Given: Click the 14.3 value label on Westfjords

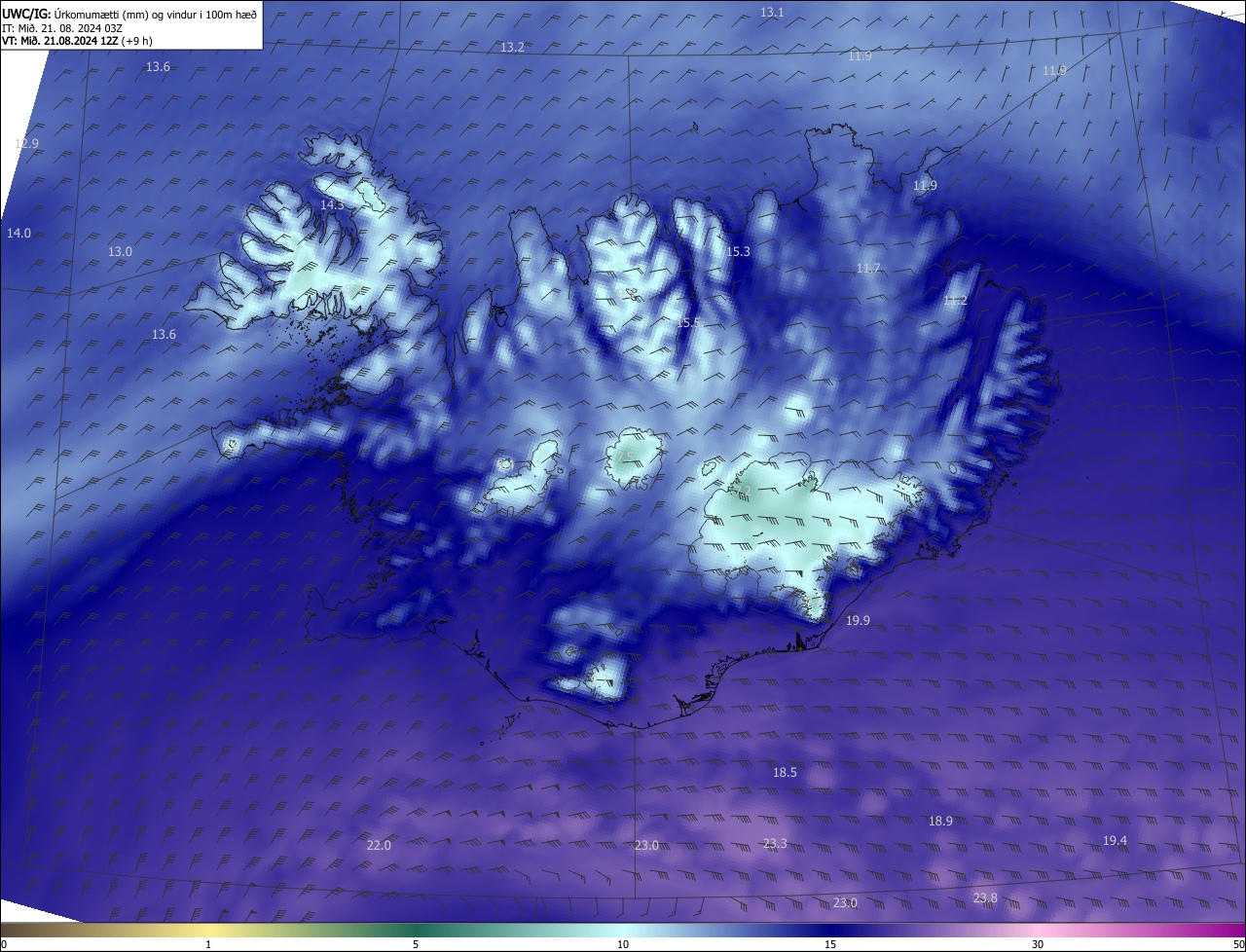Looking at the screenshot, I should click(332, 204).
